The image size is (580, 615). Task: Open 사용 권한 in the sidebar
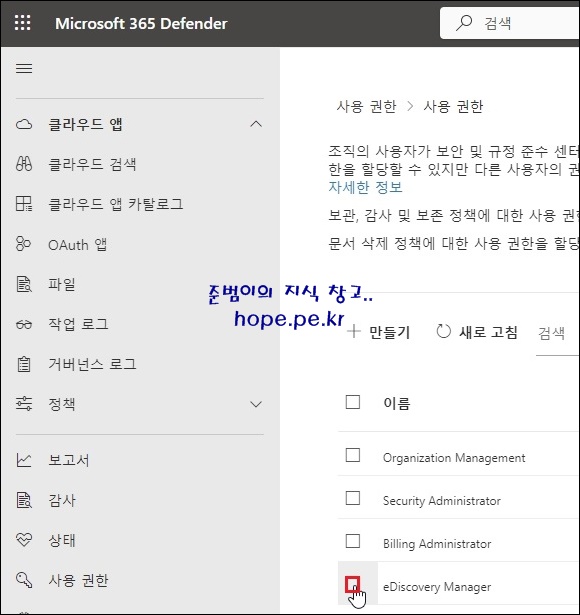tap(78, 580)
